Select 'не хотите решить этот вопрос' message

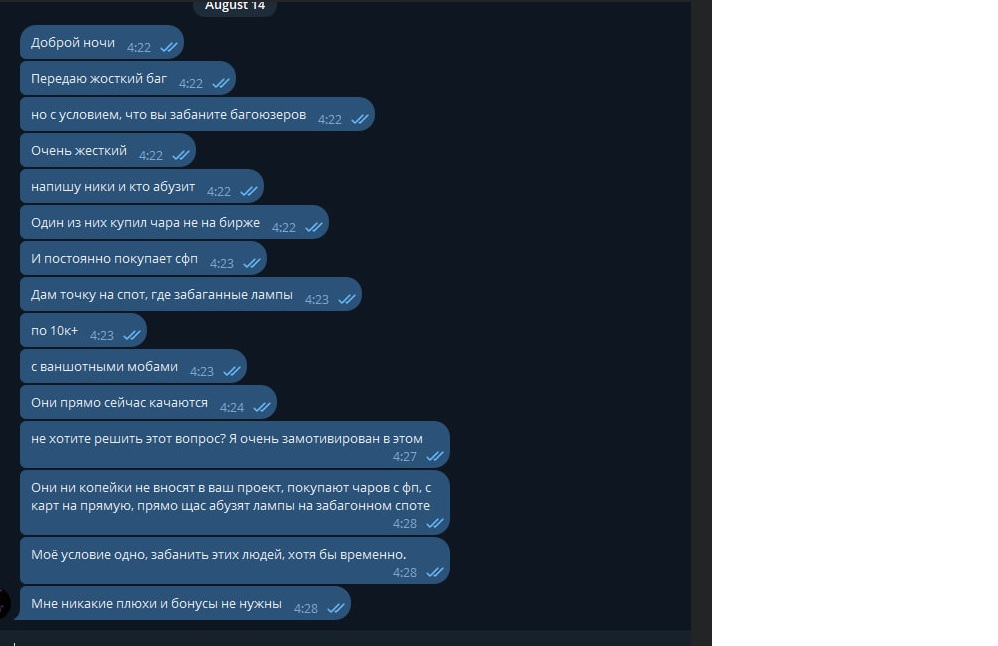click(235, 445)
